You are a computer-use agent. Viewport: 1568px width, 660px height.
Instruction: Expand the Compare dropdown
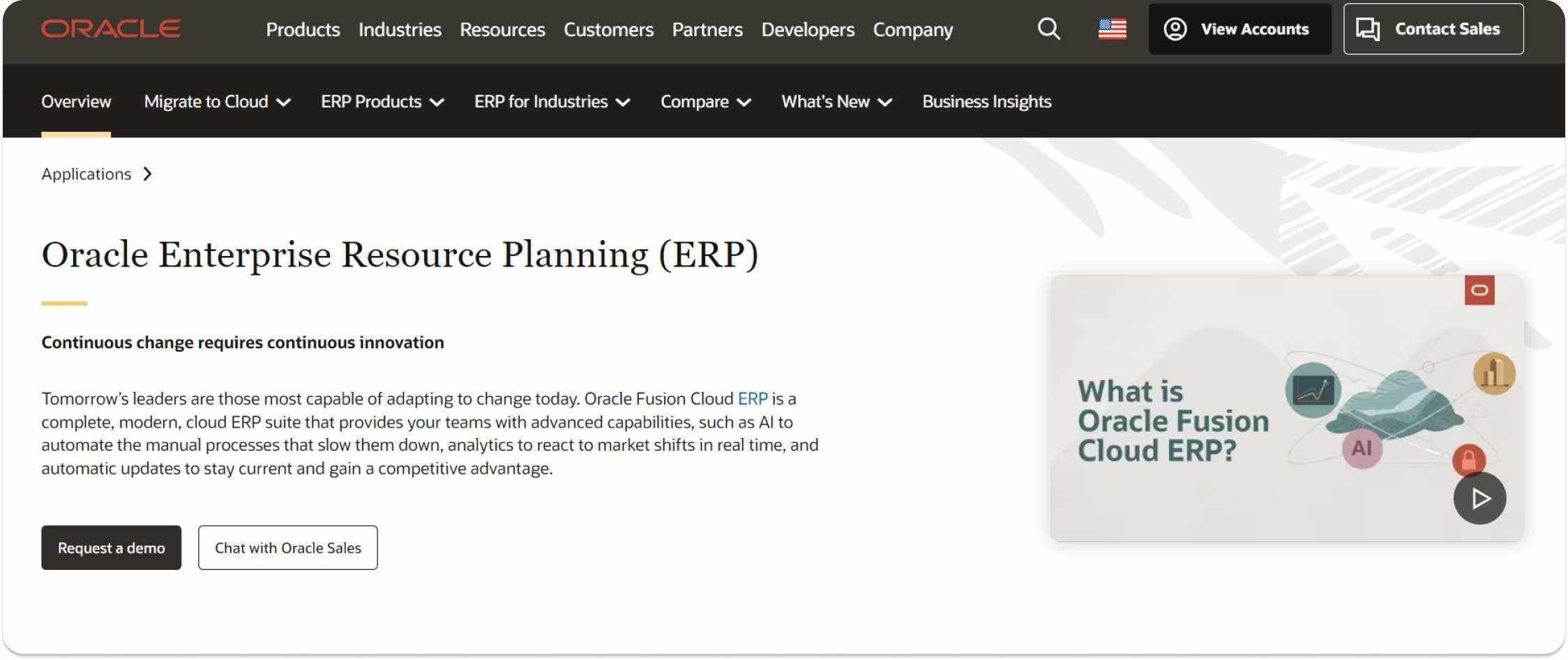coord(705,102)
